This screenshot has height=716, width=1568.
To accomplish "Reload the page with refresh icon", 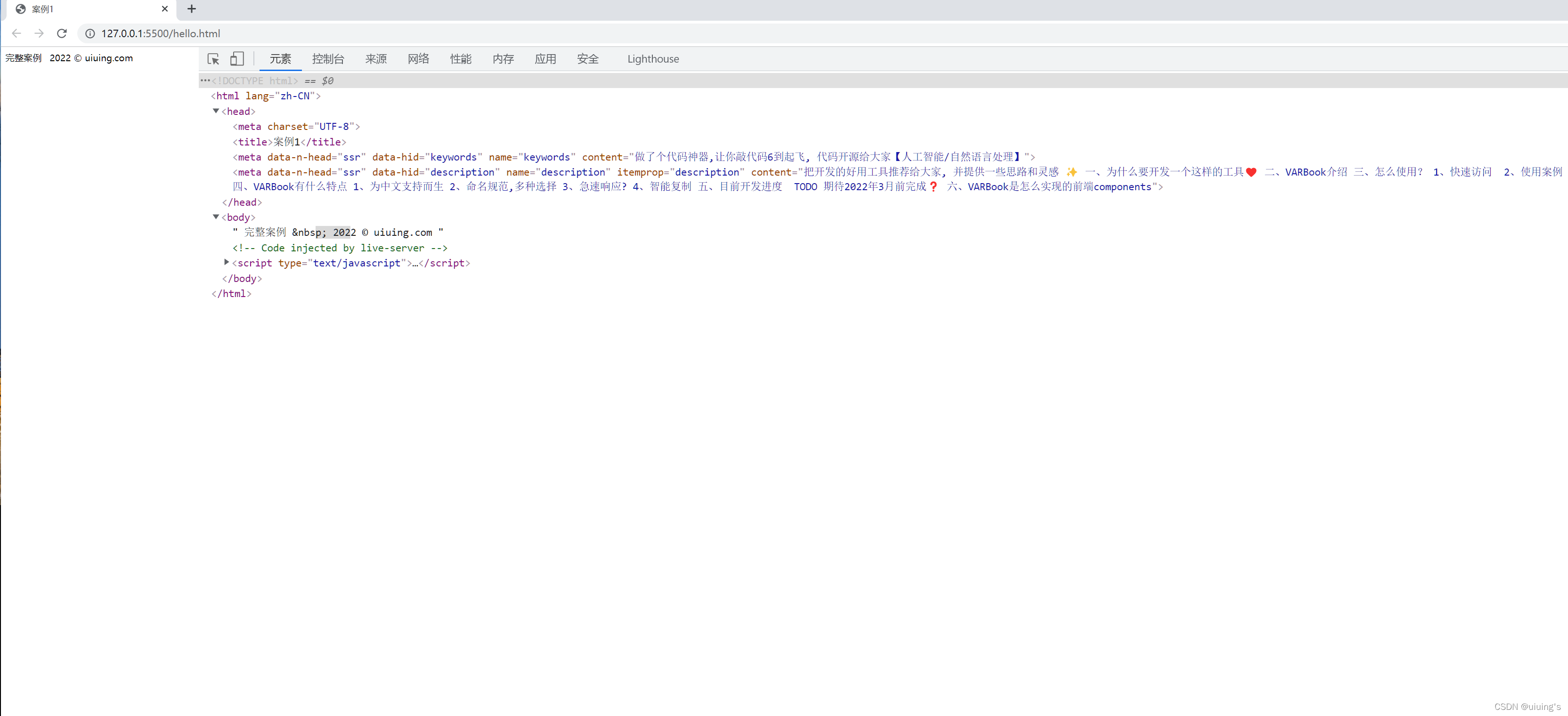I will 62,33.
